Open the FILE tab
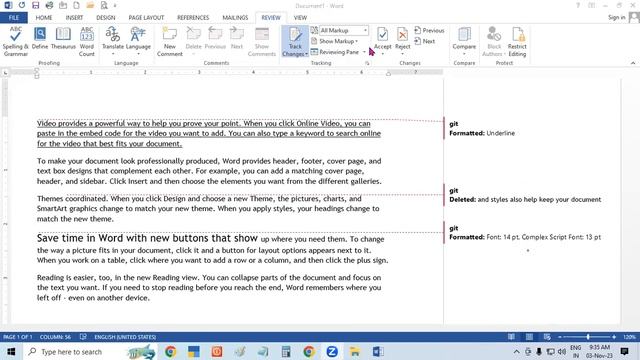The width and height of the screenshot is (640, 360). tap(14, 18)
